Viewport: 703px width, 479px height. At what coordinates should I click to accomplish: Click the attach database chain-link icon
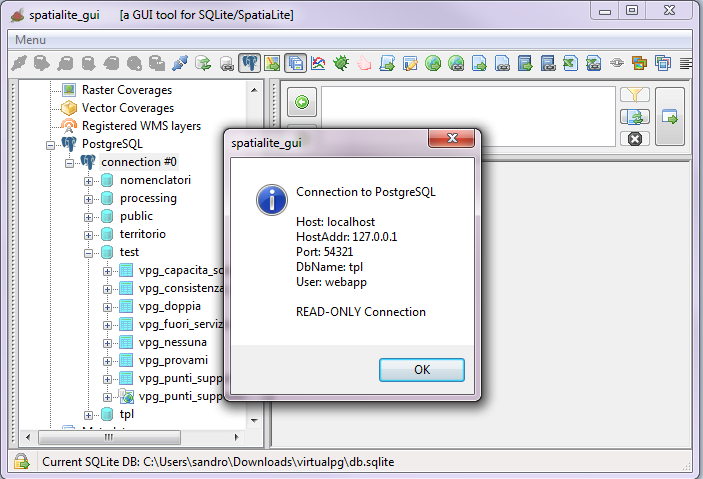click(x=227, y=63)
